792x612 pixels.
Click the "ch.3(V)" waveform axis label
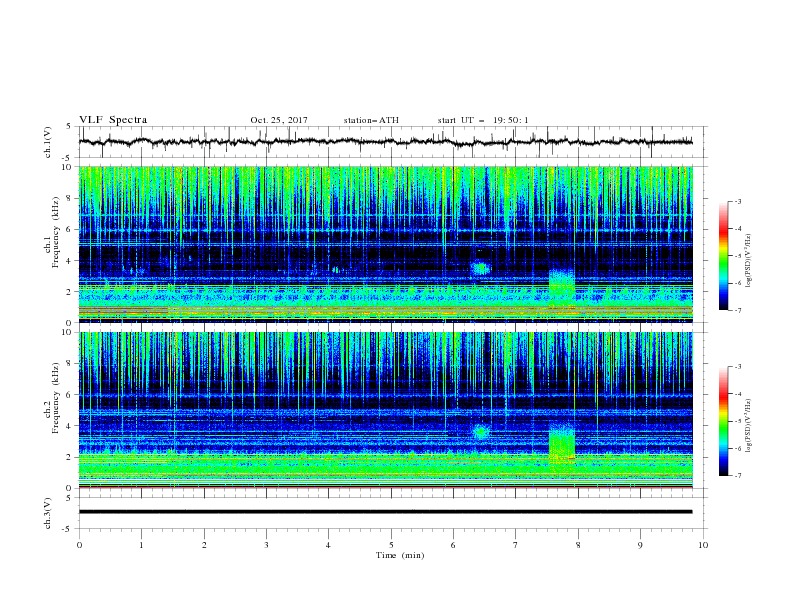[48, 513]
